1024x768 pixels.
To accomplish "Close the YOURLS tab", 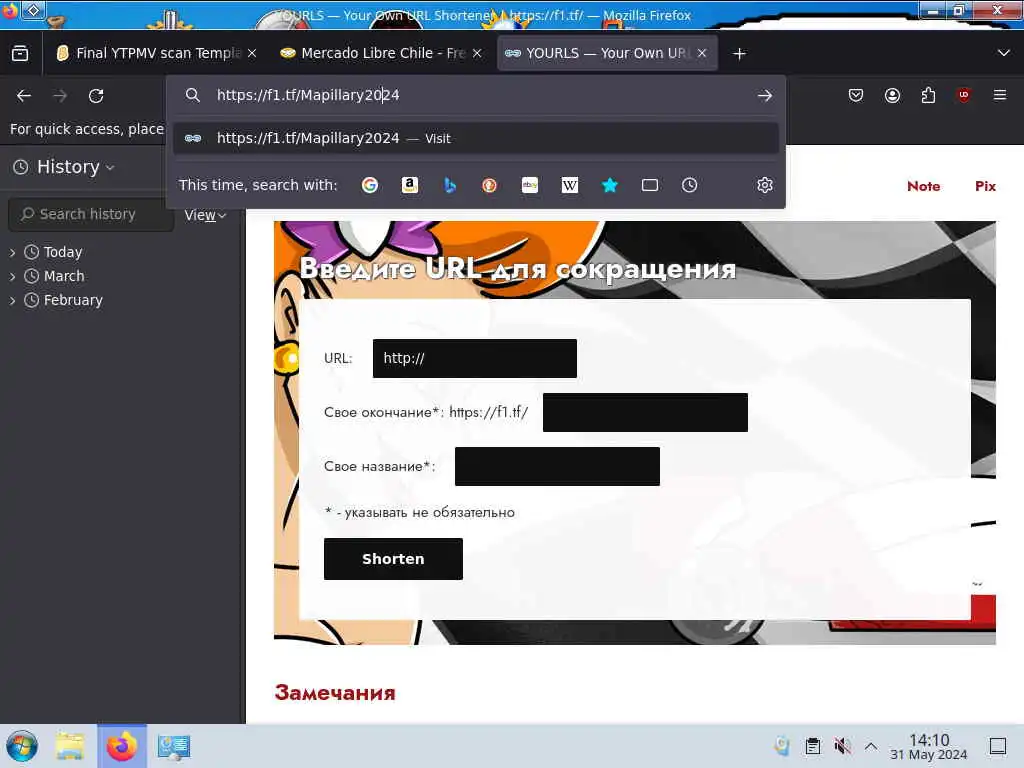I will pos(702,54).
